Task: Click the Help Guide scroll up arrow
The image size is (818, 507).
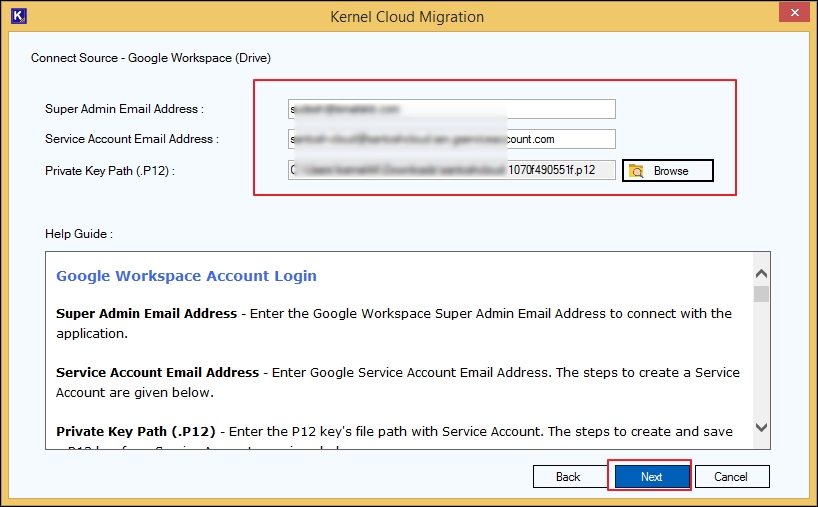Action: click(762, 274)
